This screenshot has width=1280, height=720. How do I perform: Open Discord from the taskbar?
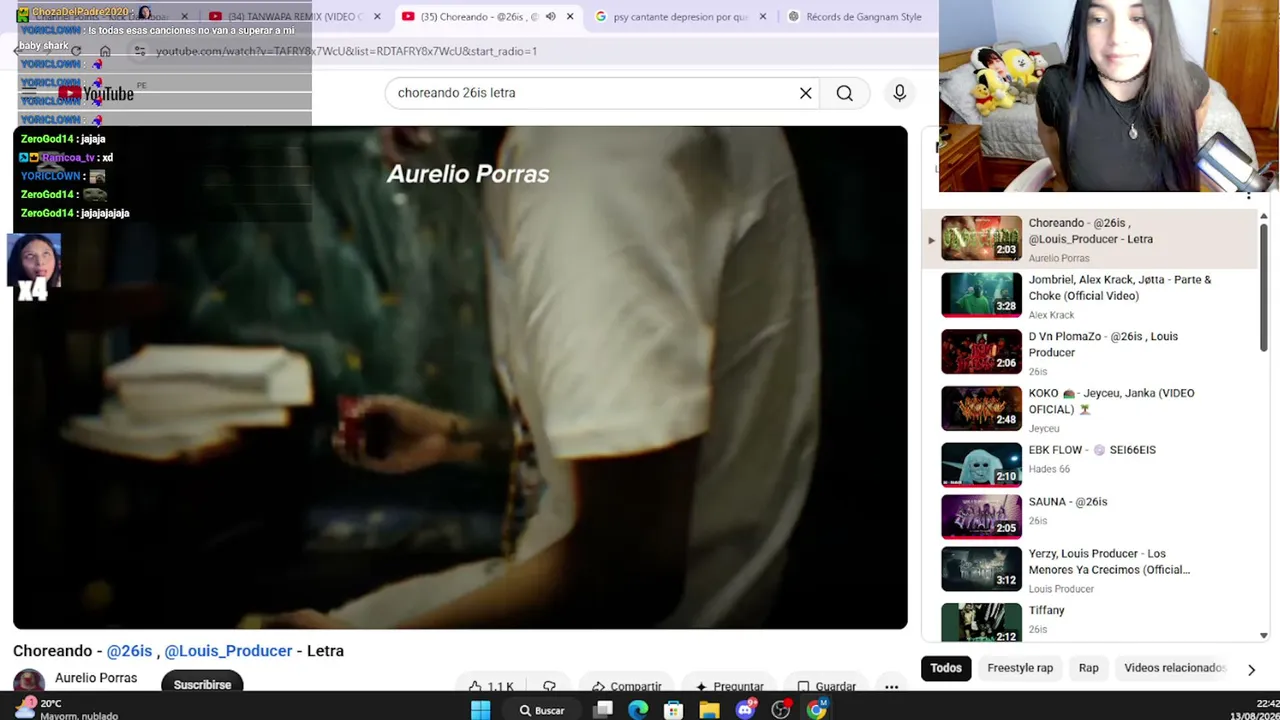pos(745,710)
